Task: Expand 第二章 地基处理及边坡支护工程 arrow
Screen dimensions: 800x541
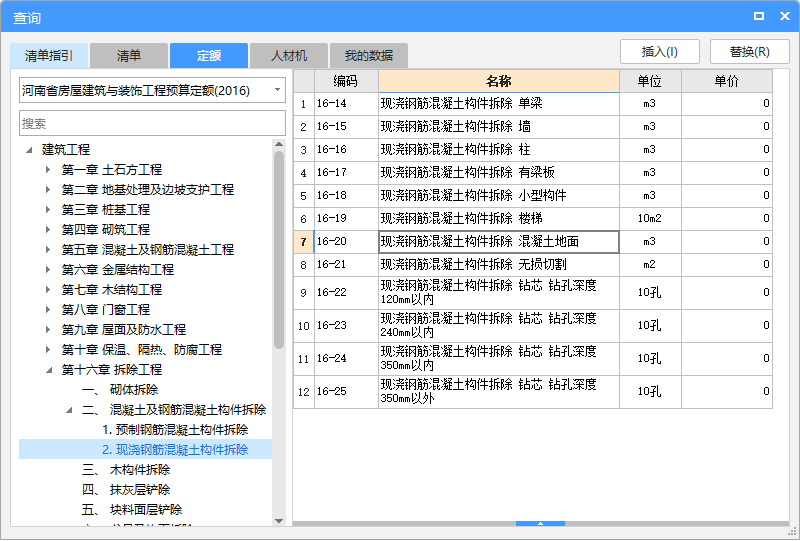Action: tap(48, 189)
